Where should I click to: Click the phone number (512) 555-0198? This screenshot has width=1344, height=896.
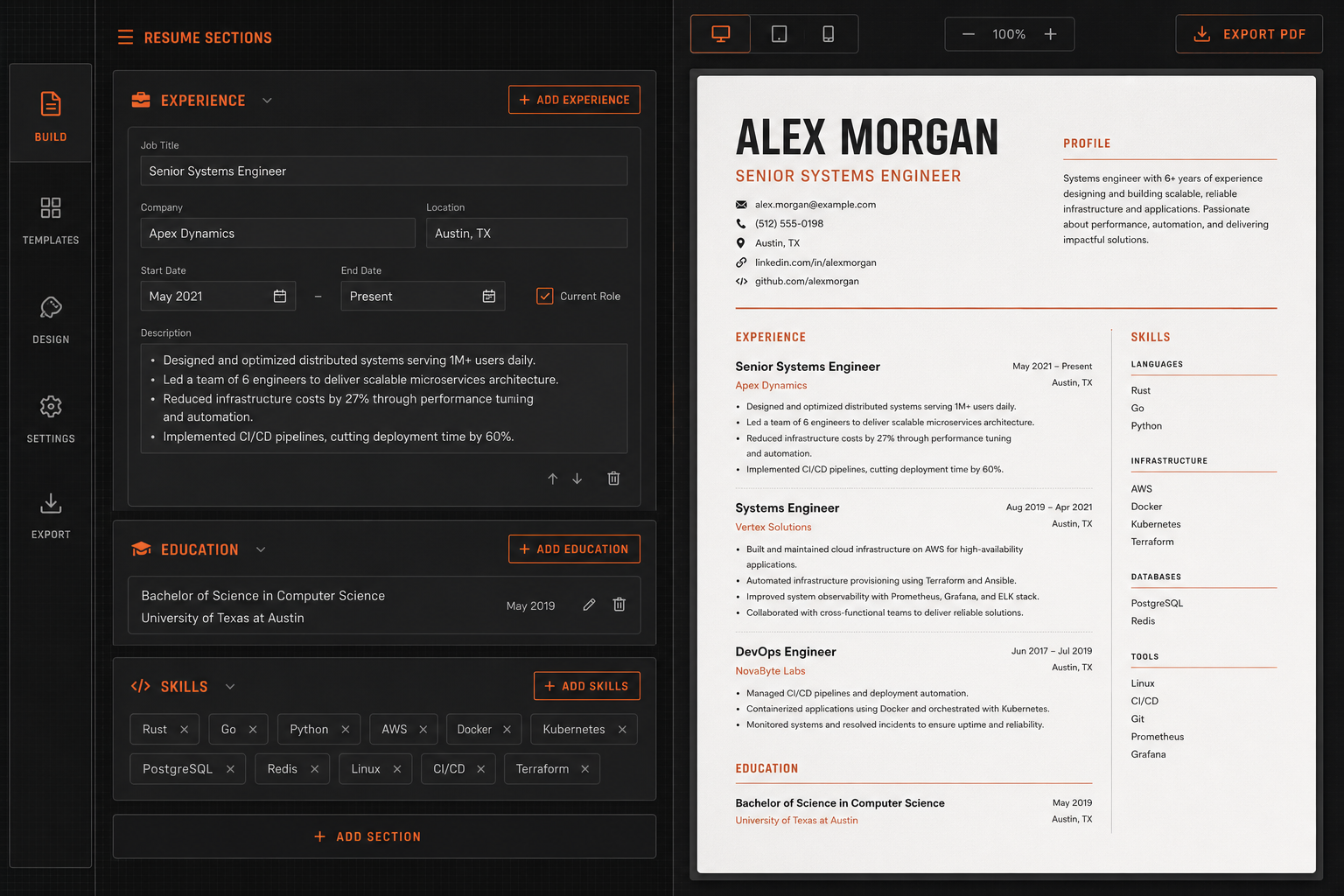pos(788,223)
